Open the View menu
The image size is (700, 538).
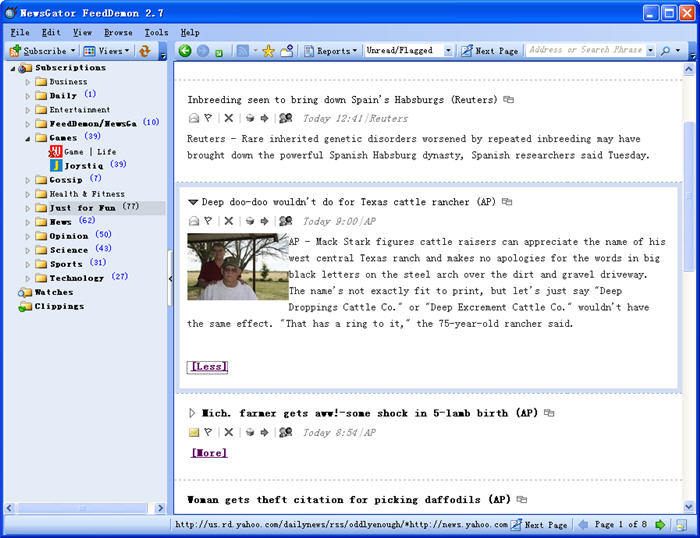82,33
